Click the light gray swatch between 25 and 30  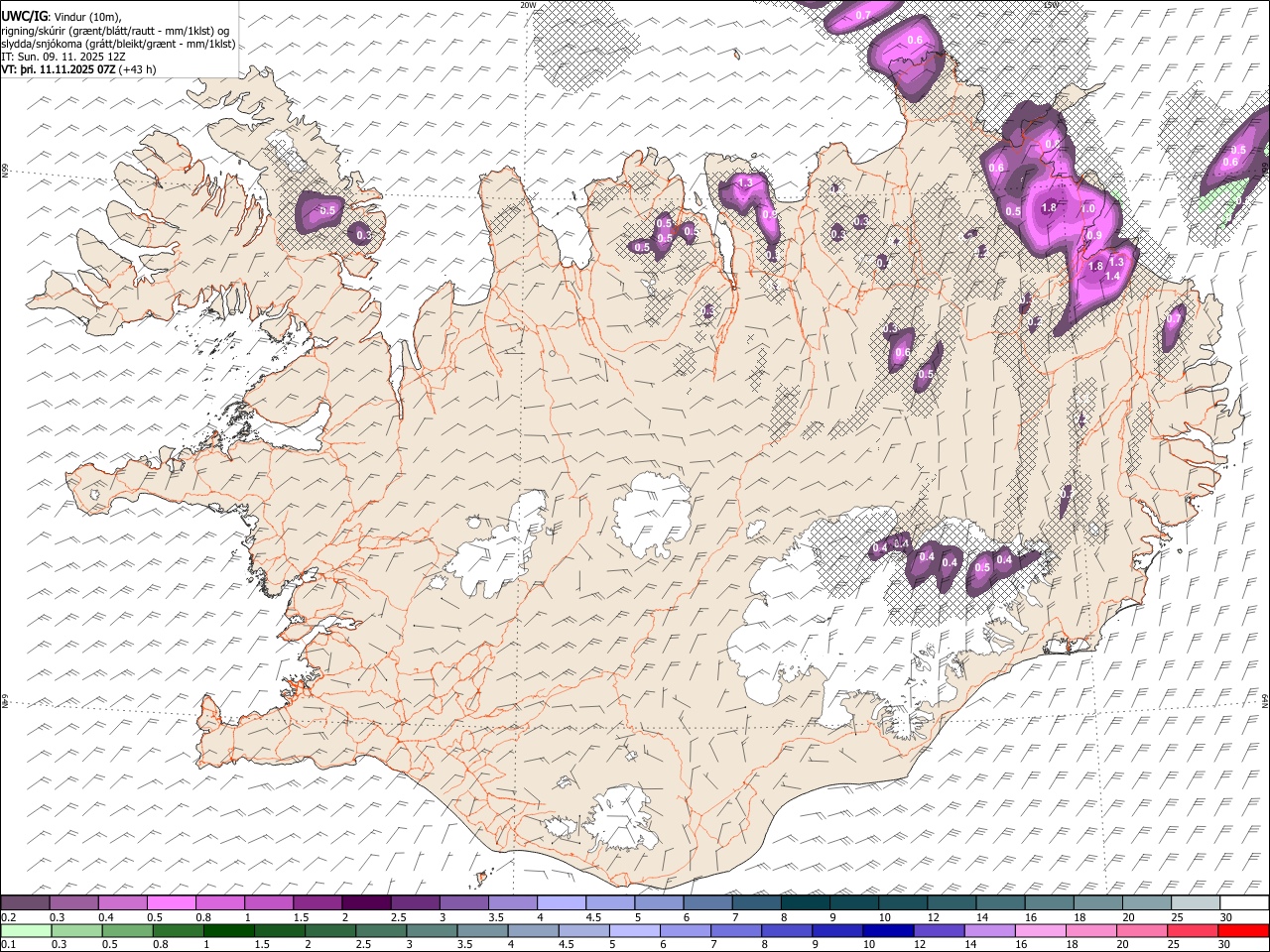pos(1196,903)
